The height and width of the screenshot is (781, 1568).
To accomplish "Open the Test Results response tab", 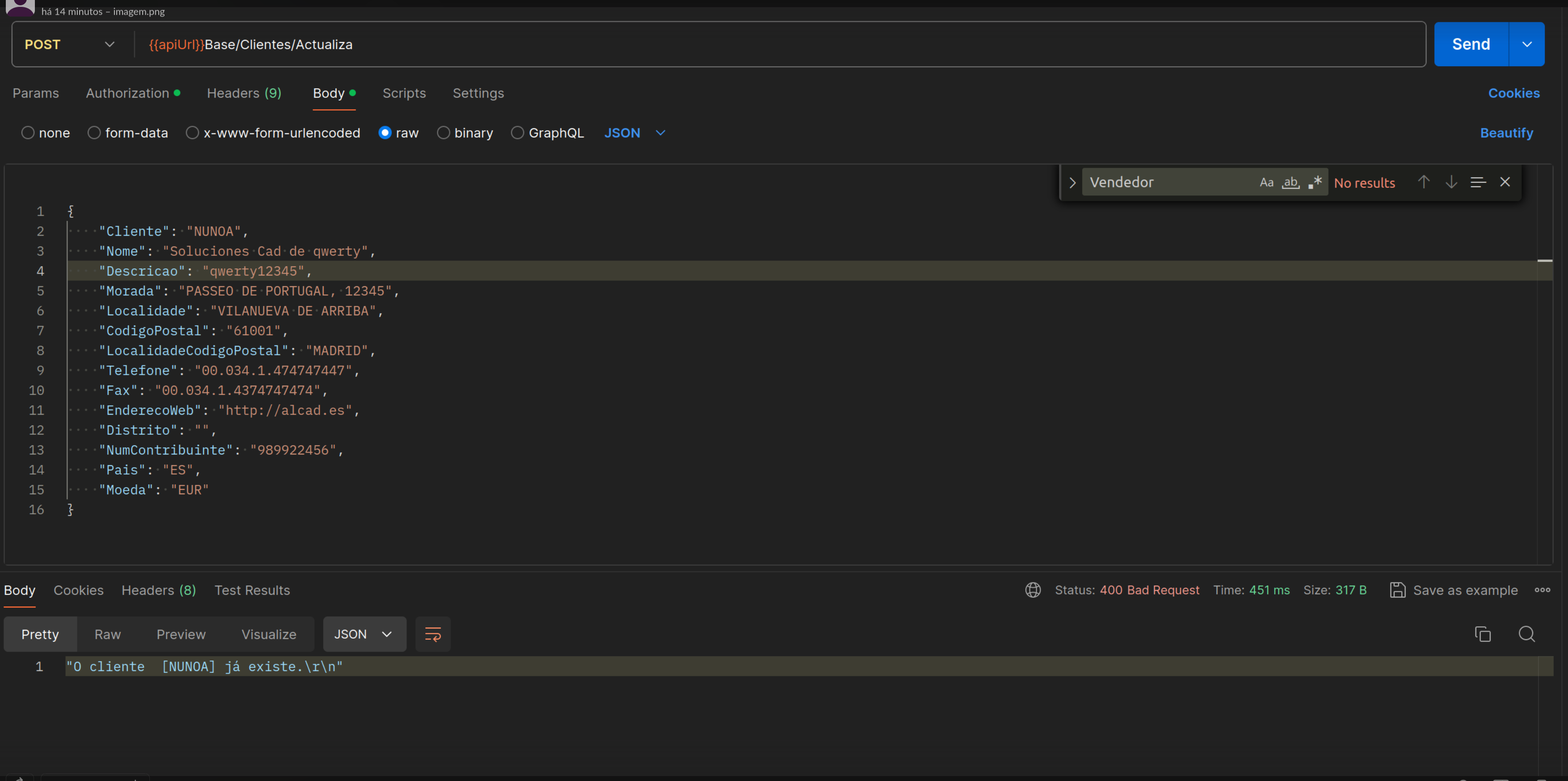I will [x=252, y=590].
